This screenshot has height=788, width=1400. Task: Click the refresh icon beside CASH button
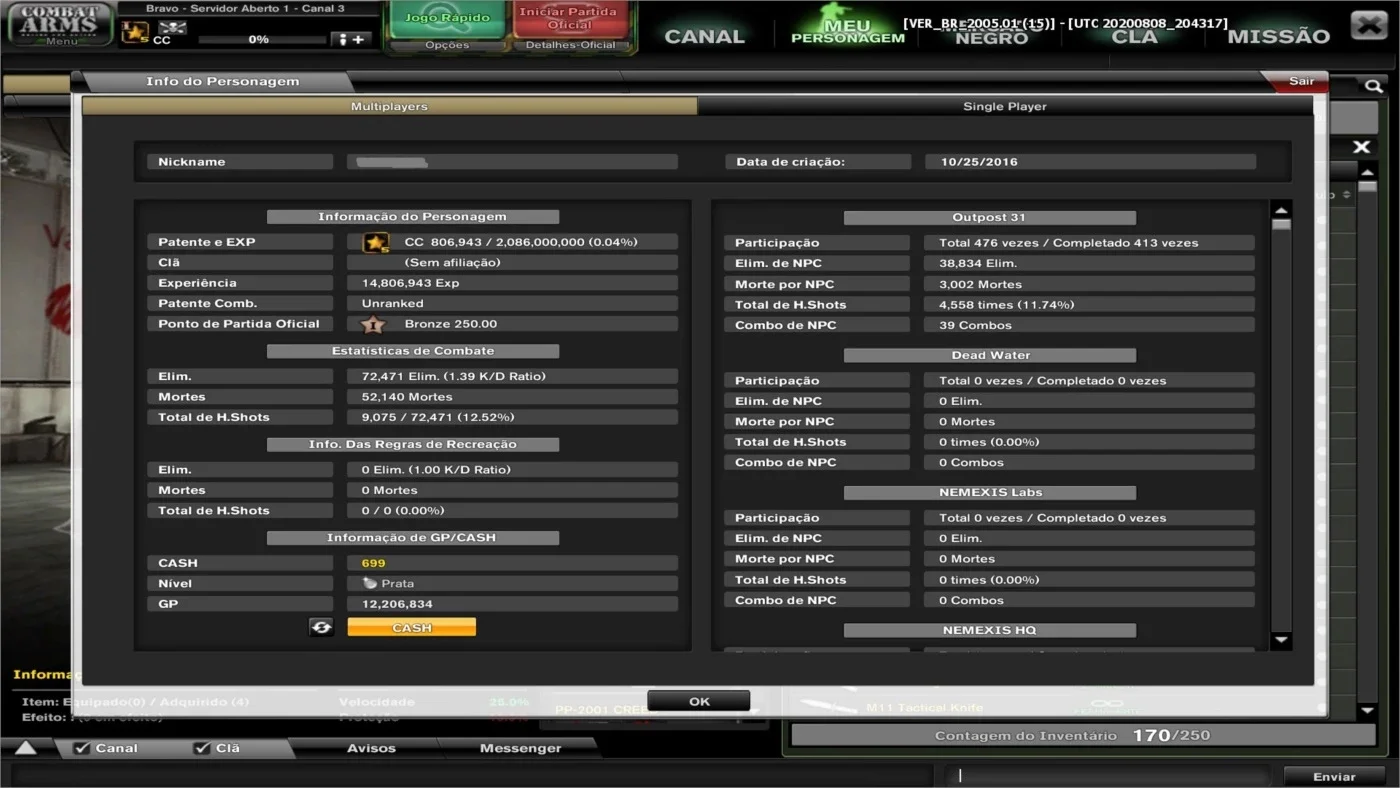click(321, 627)
